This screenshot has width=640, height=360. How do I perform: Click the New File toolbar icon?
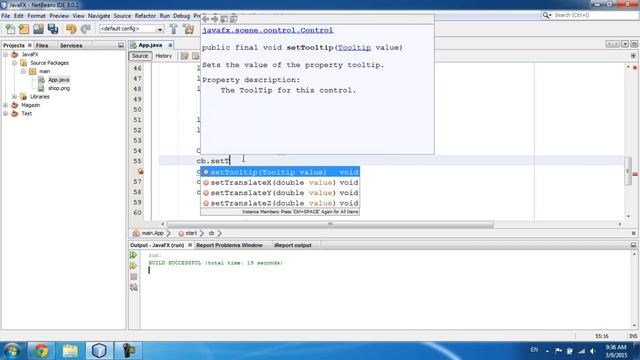click(10, 29)
